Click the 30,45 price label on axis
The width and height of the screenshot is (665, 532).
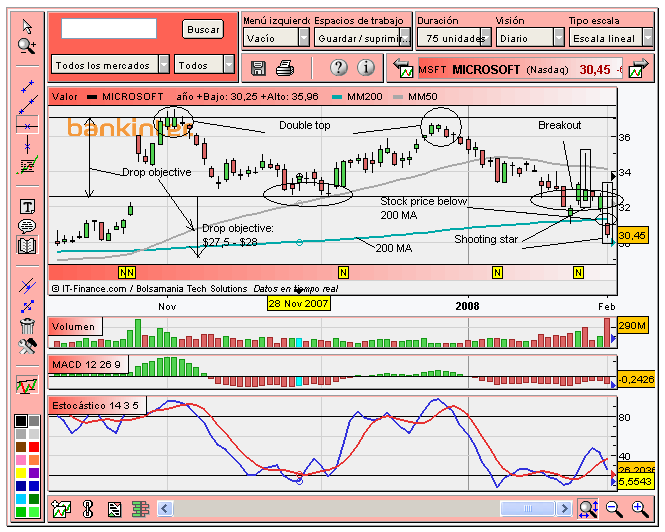pos(632,235)
